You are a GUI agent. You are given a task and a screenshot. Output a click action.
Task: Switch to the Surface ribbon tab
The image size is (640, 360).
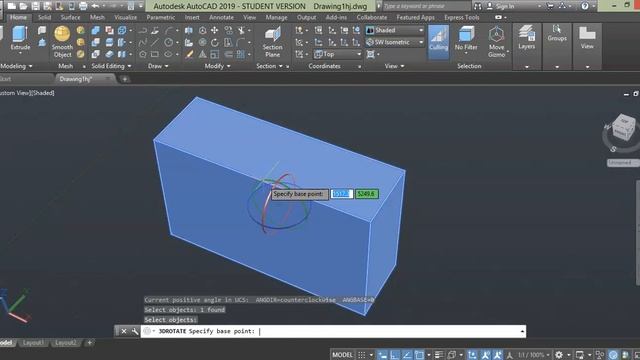(x=70, y=18)
